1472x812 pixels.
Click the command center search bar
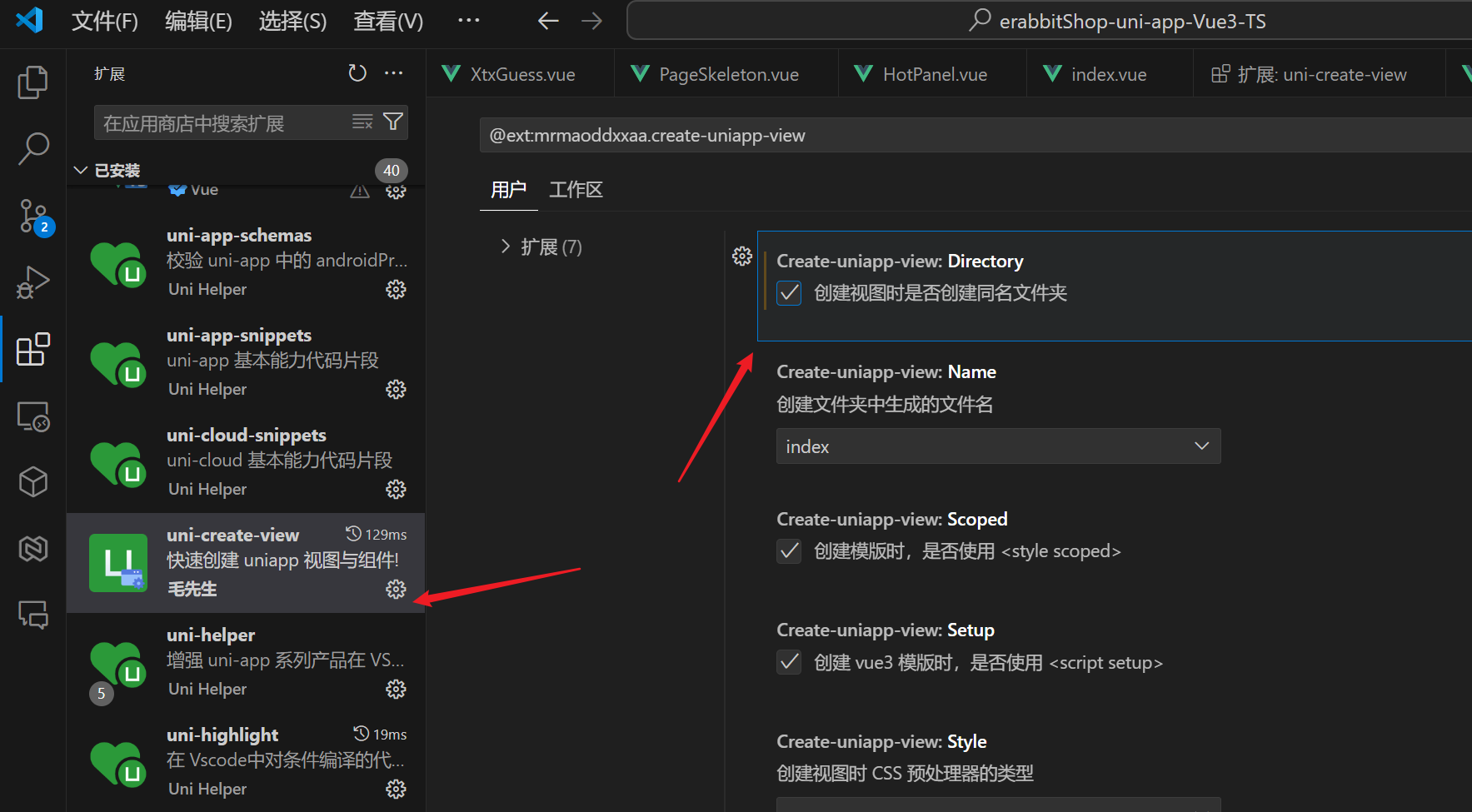(1050, 21)
